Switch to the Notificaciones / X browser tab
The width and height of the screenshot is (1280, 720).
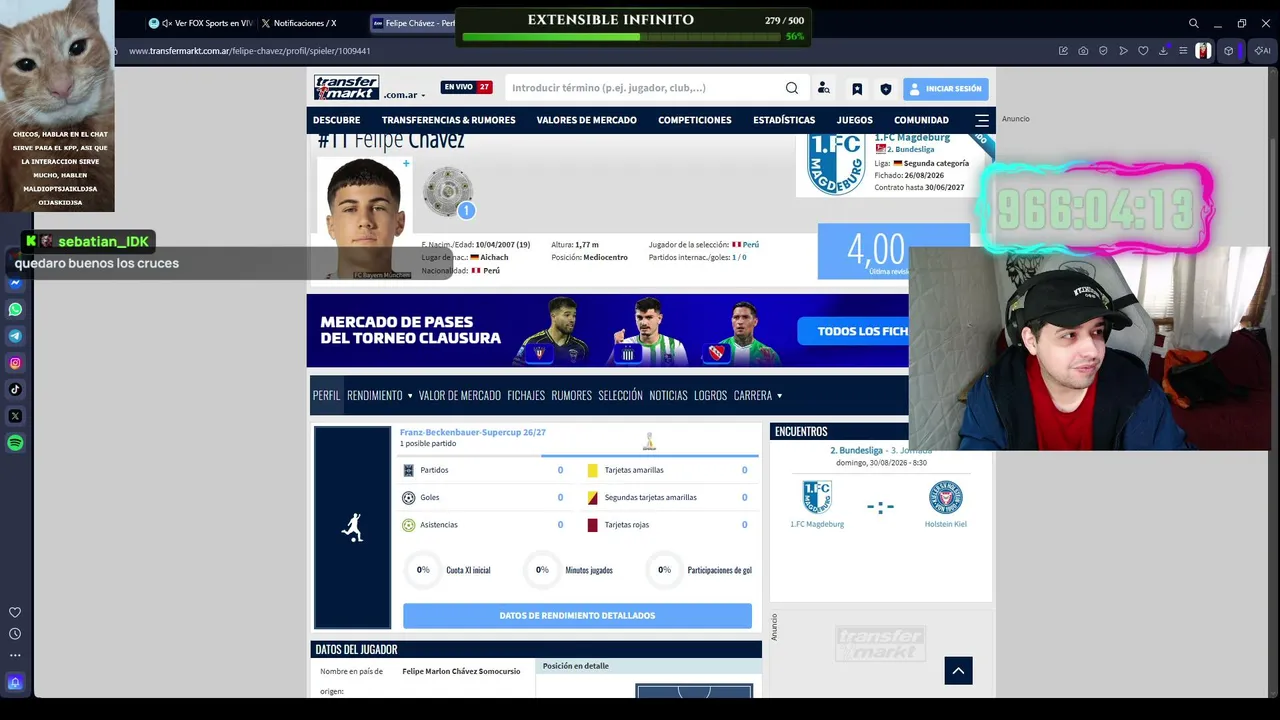click(x=304, y=23)
